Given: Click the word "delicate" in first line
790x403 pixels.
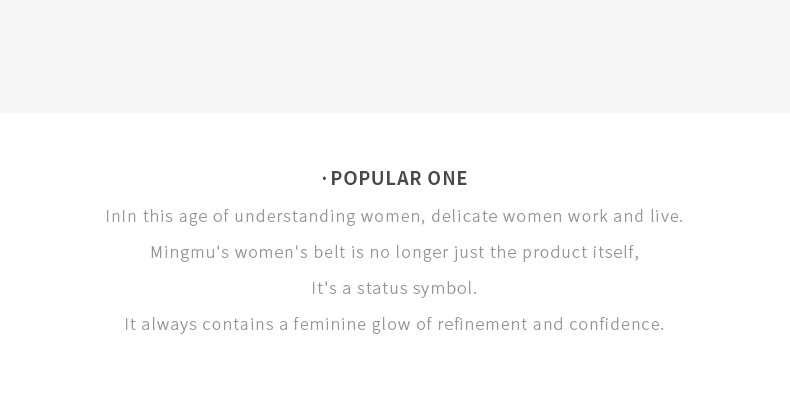Looking at the screenshot, I should coord(464,216).
